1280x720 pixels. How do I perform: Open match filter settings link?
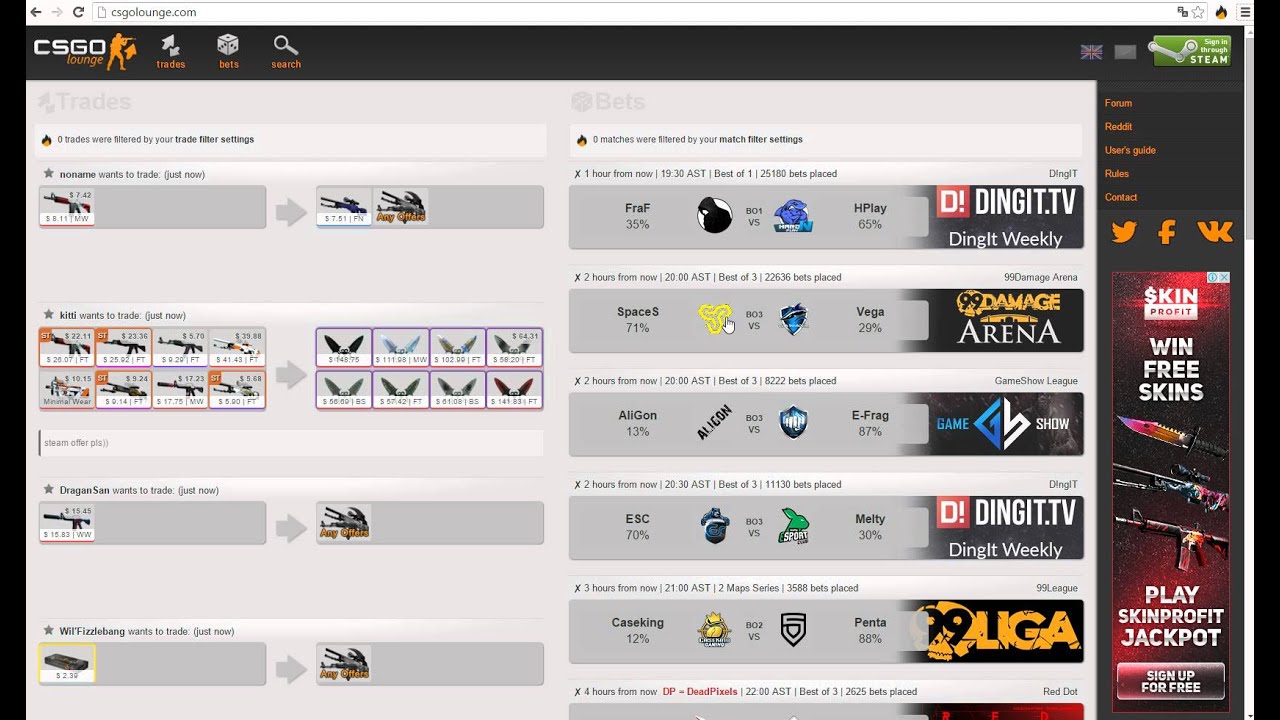761,140
